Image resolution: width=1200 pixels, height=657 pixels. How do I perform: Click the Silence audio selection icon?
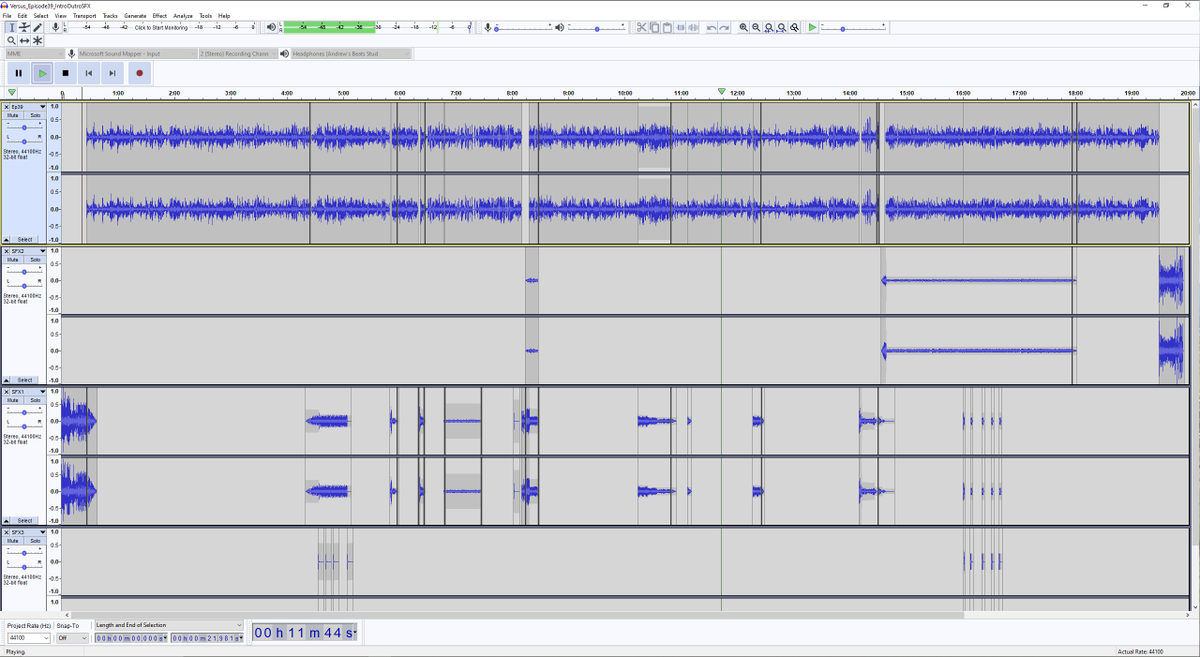click(x=693, y=27)
